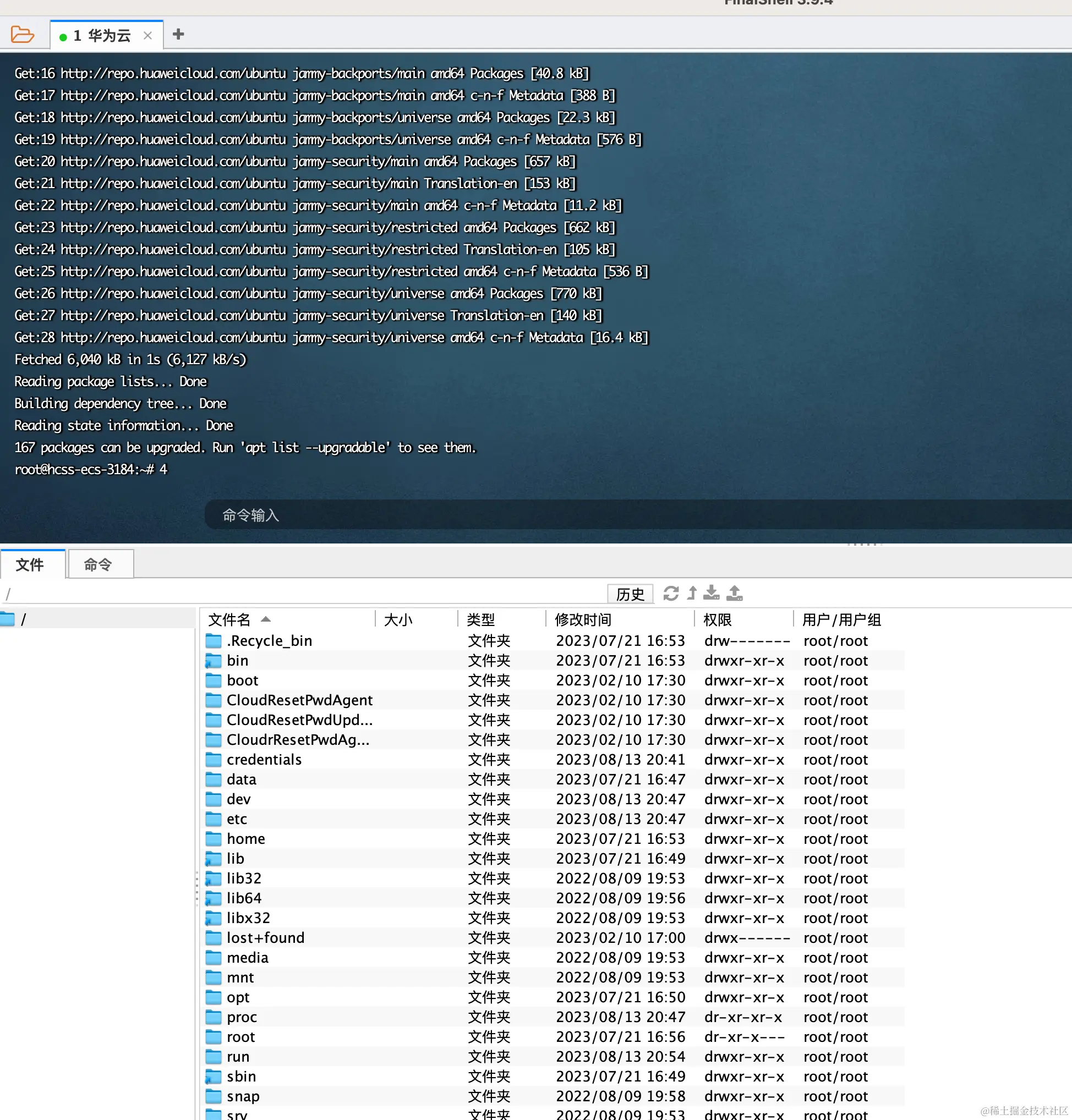Toggle sort order on 文件名 column
1072x1120 pixels.
click(x=237, y=619)
